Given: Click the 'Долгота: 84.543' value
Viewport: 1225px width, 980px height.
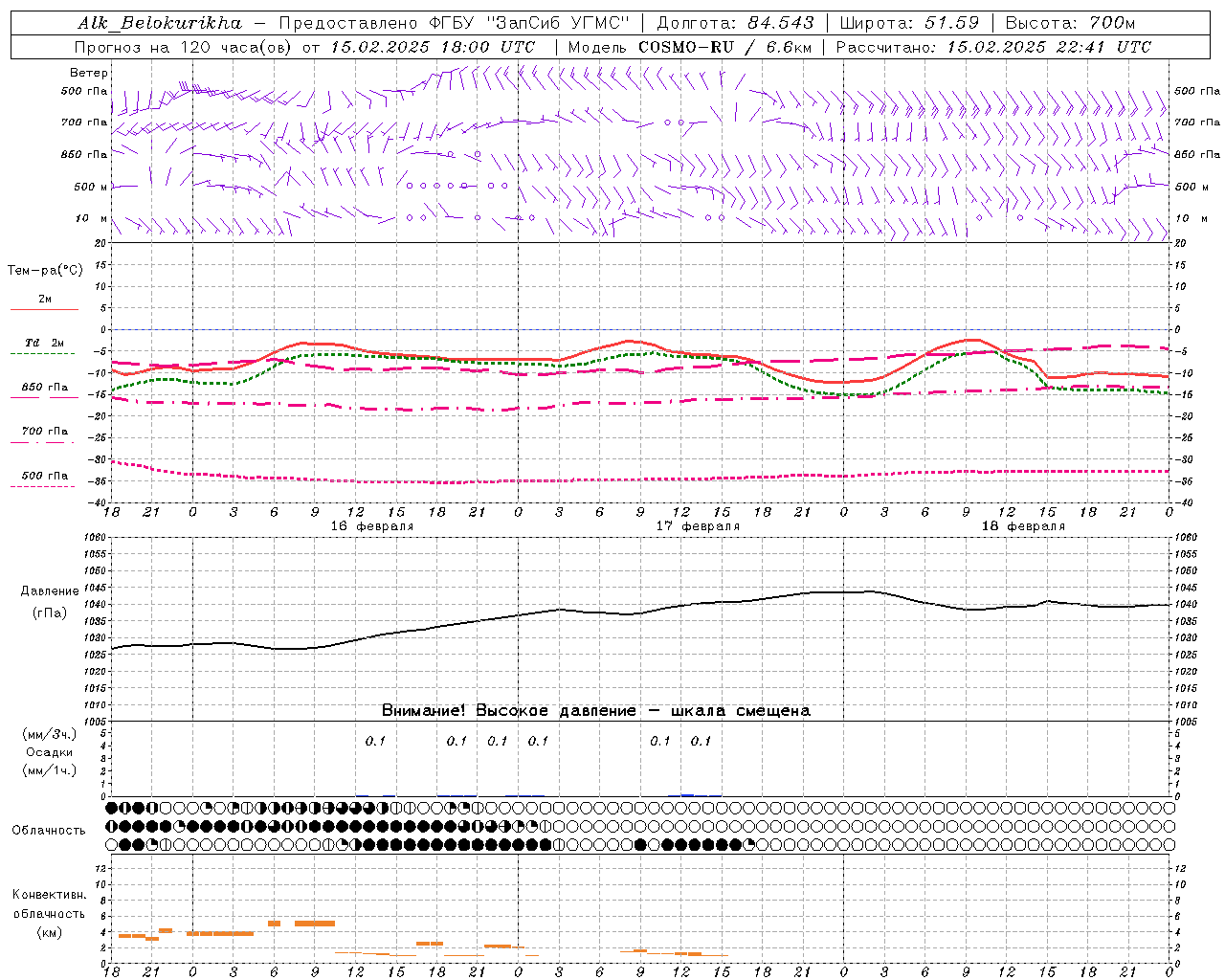Looking at the screenshot, I should [736, 23].
